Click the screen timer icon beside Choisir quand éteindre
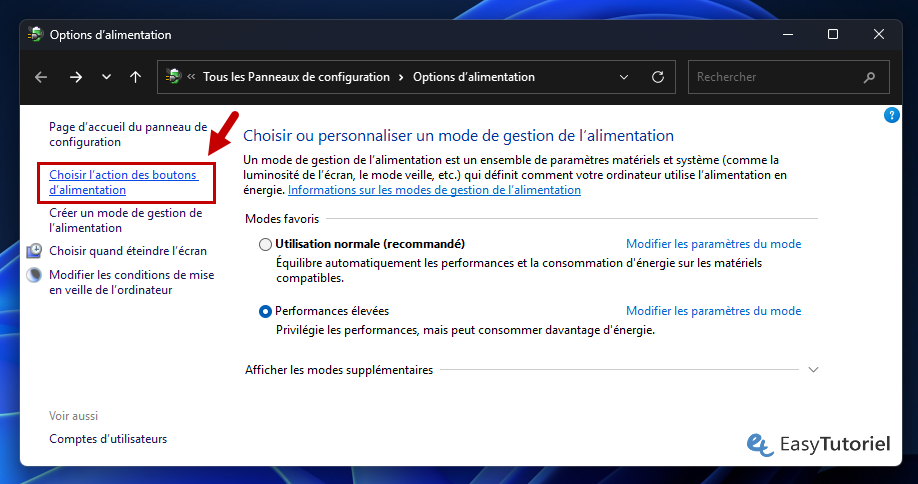The width and height of the screenshot is (918, 484). click(x=34, y=250)
